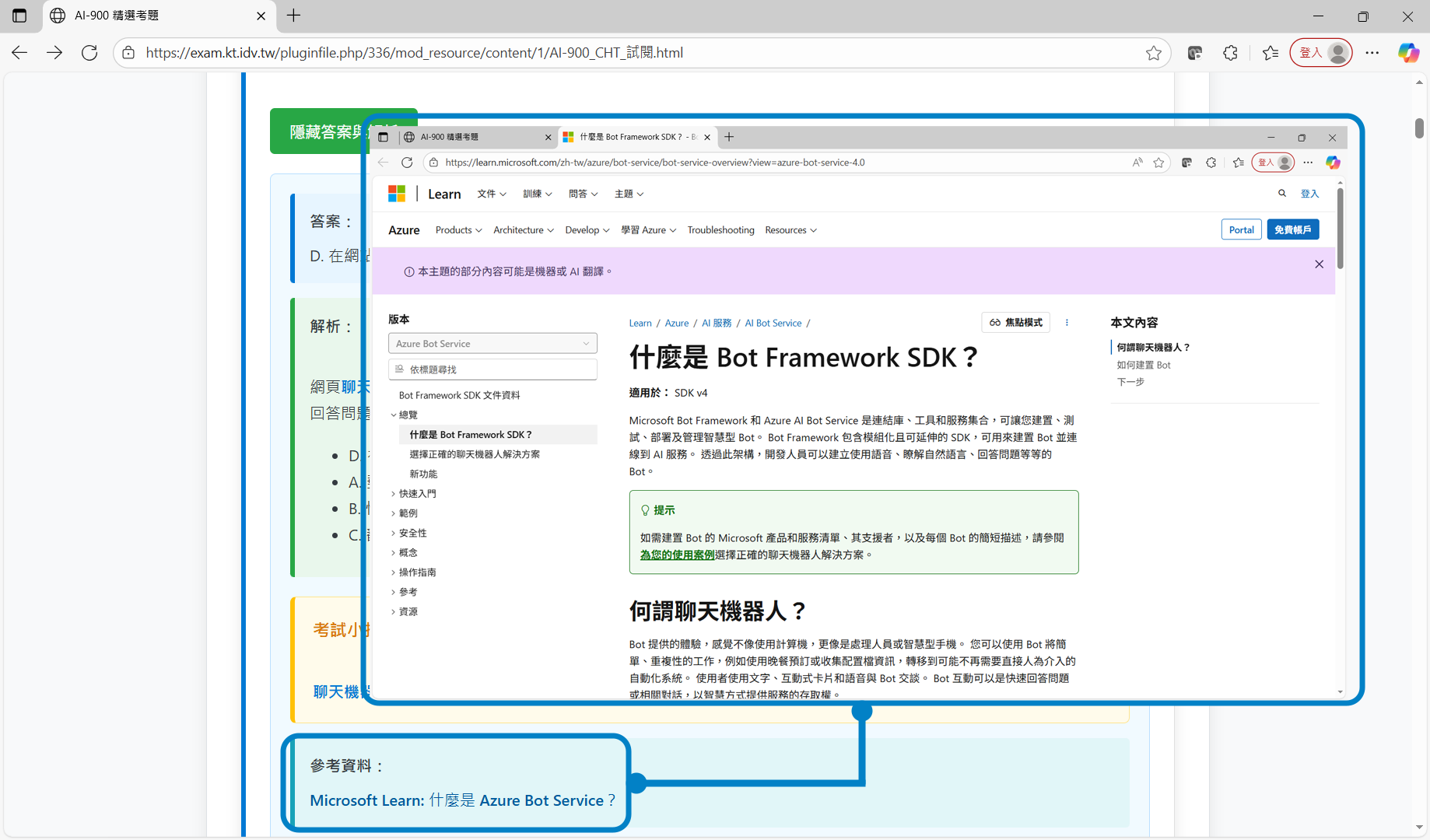Open the Azure Bot Service version dropdown

click(x=492, y=344)
